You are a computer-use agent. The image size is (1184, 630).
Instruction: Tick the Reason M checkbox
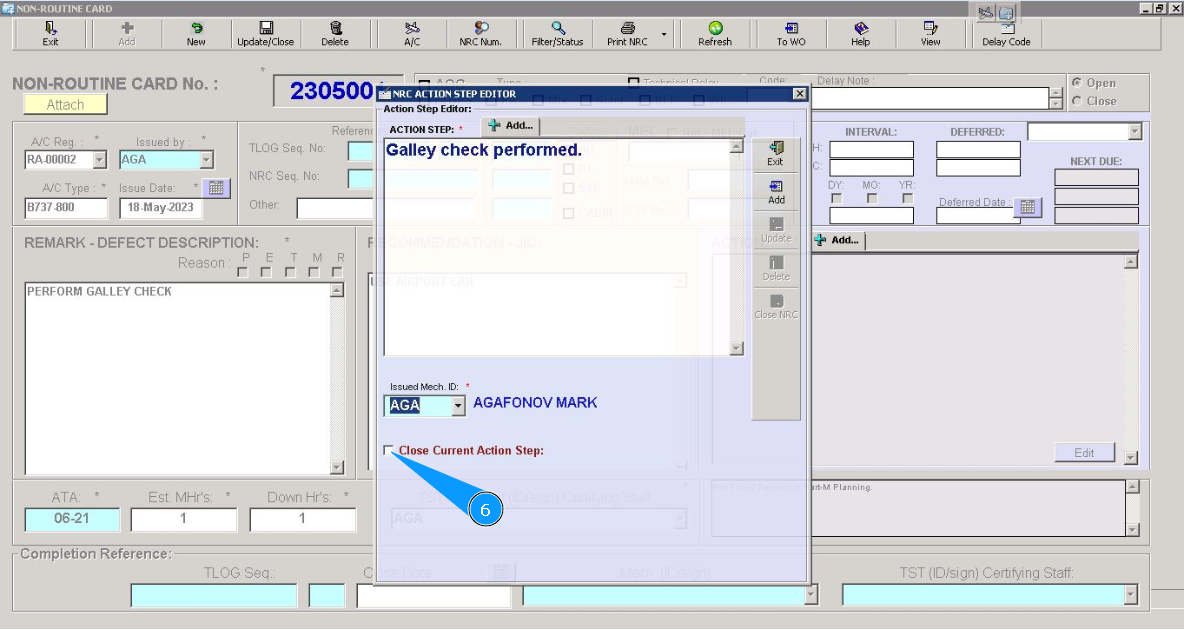pos(314,272)
